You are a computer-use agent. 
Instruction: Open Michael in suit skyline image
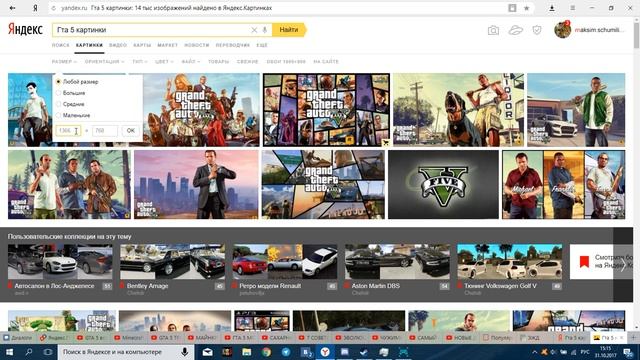coord(196,184)
